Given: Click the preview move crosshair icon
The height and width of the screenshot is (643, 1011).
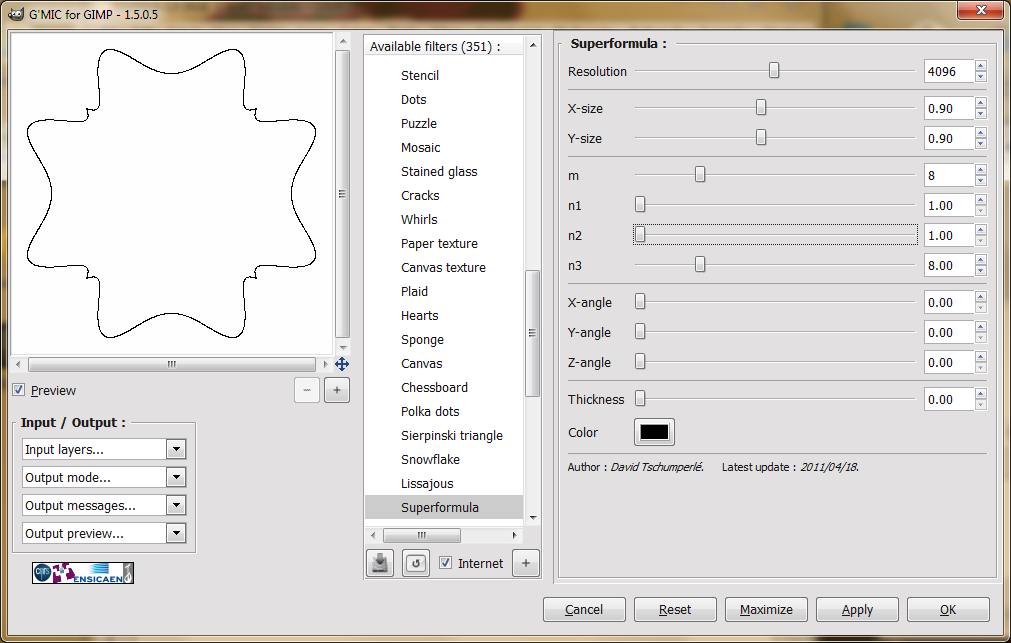Looking at the screenshot, I should 342,364.
